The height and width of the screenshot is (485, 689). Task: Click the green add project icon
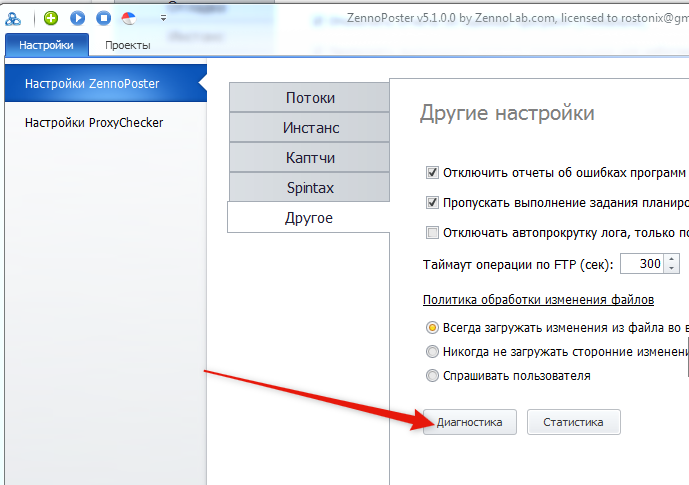[x=51, y=18]
